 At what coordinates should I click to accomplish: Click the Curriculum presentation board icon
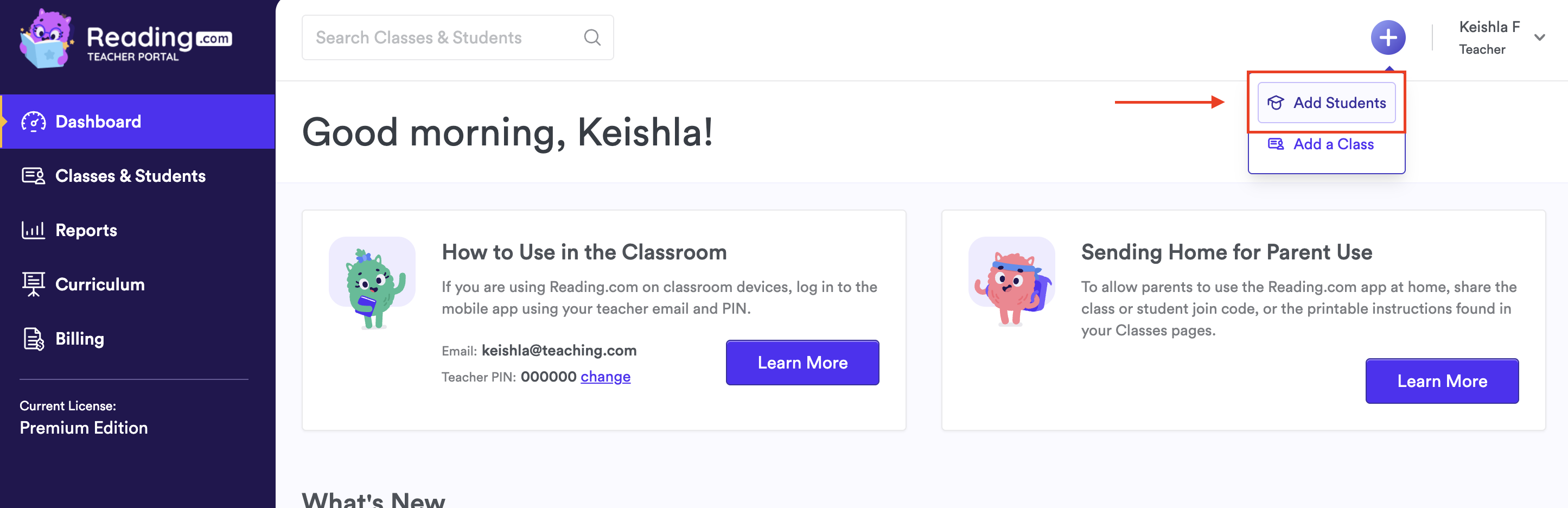pyautogui.click(x=34, y=284)
